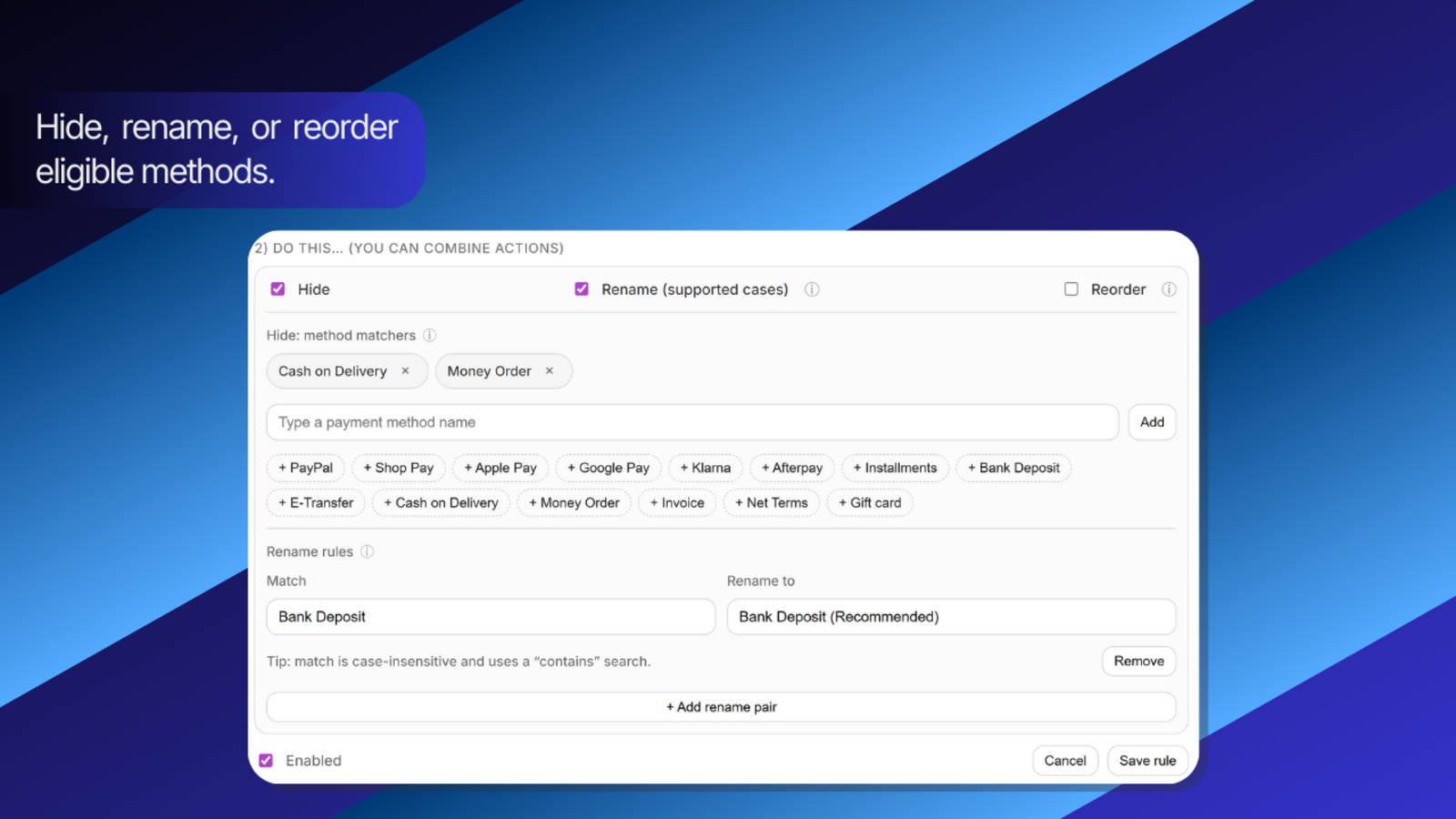This screenshot has width=1456, height=819.
Task: Click the + Gift card chip
Action: (x=869, y=502)
